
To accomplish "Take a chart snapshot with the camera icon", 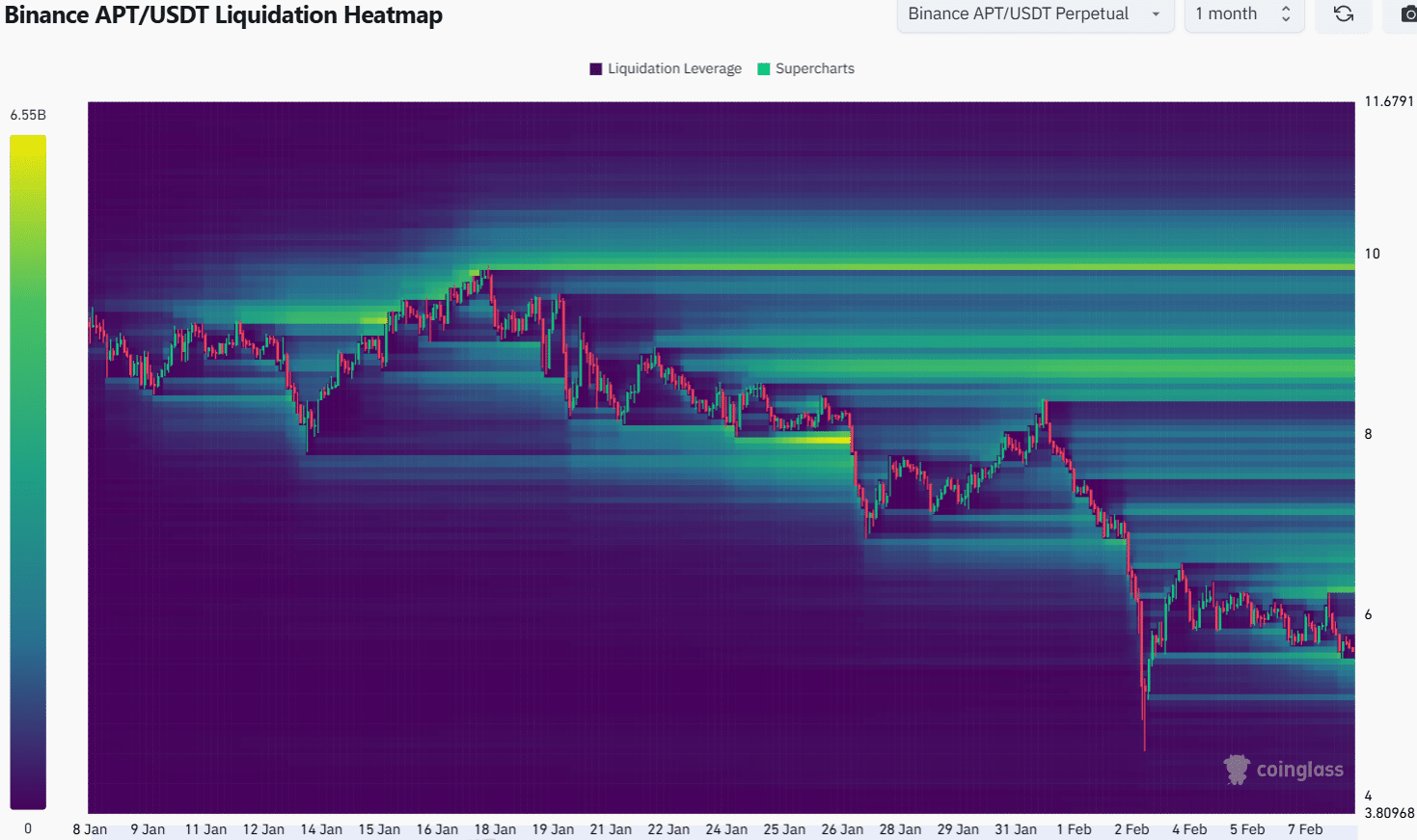I will click(x=1406, y=14).
